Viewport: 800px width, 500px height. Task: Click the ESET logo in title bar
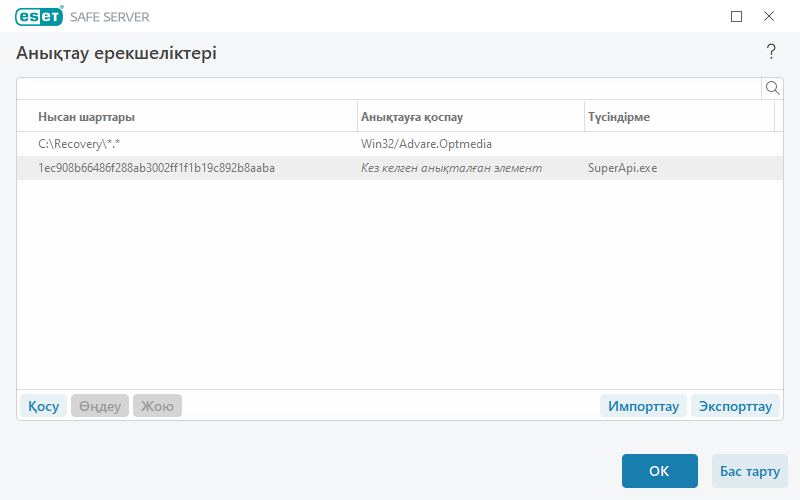click(39, 16)
